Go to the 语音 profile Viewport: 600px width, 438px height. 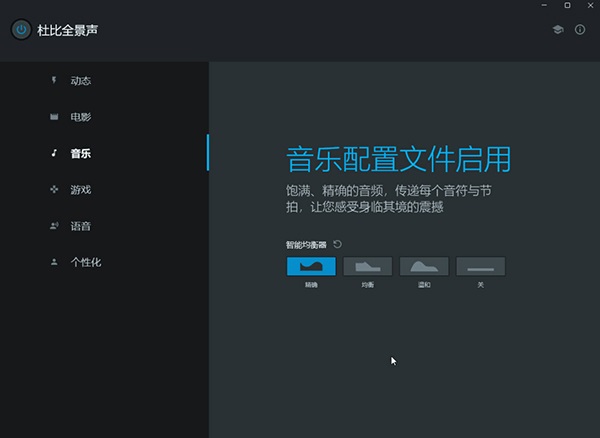pos(81,226)
